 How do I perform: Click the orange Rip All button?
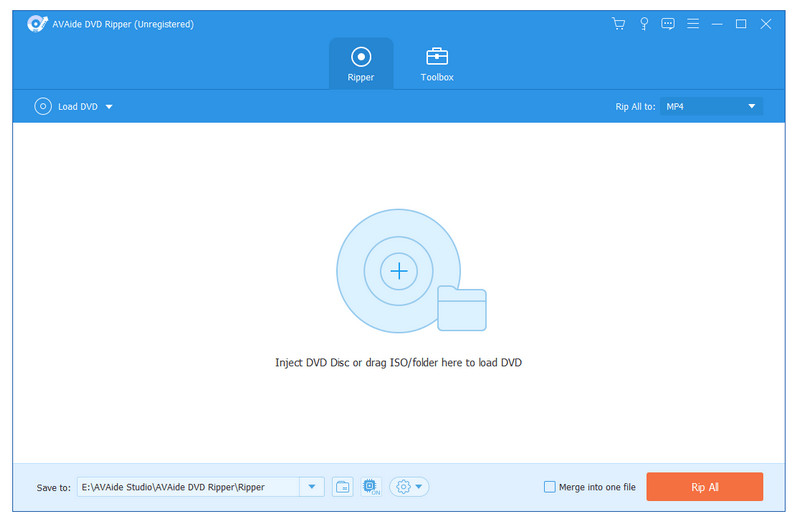coord(705,487)
